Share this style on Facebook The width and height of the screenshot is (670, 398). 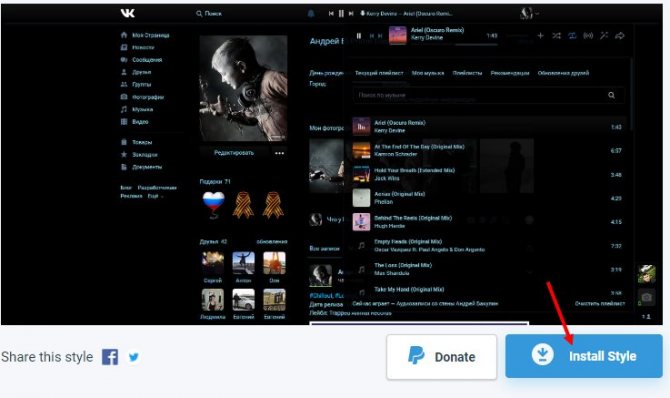110,357
